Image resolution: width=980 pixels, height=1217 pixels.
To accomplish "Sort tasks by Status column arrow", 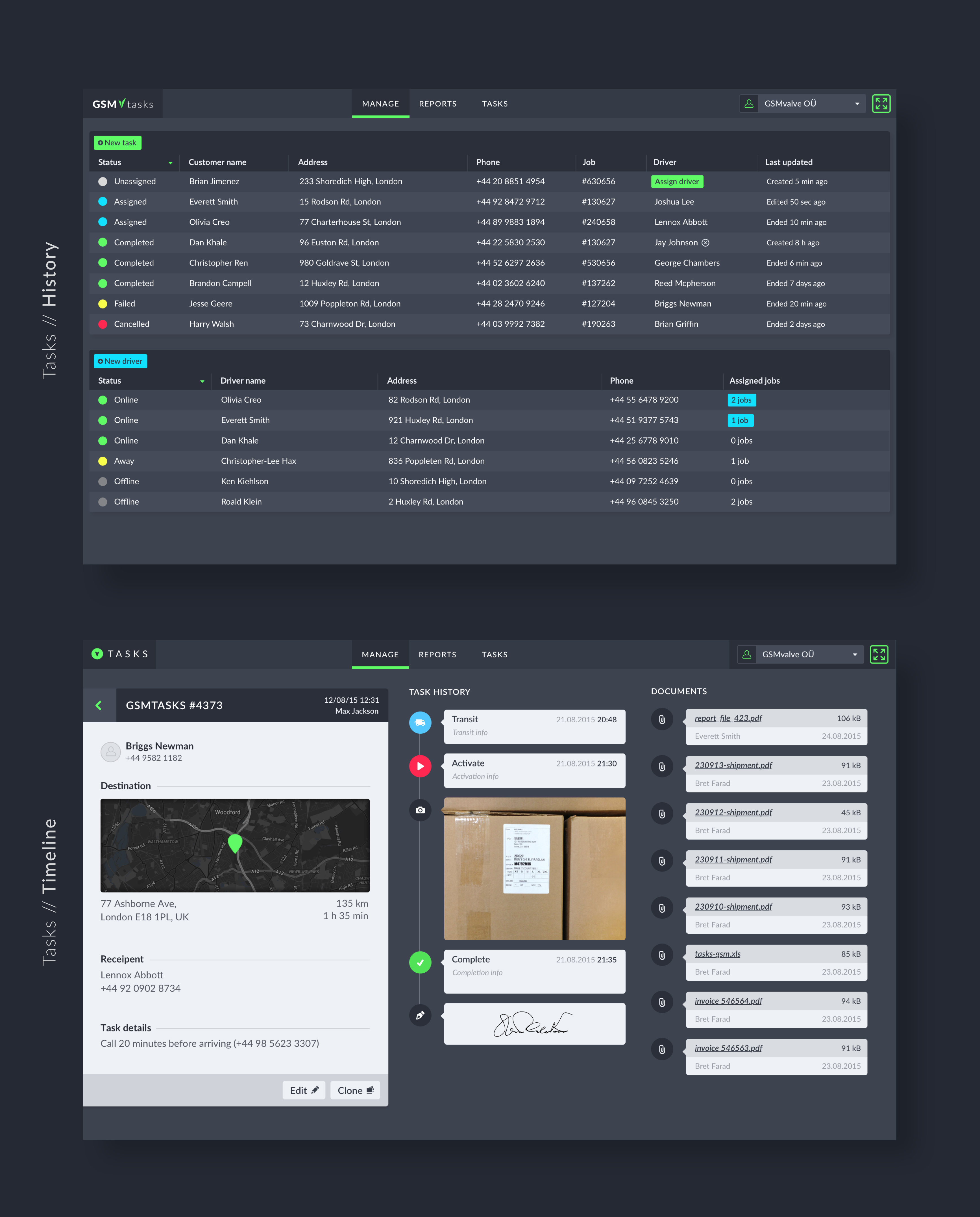I will [170, 163].
